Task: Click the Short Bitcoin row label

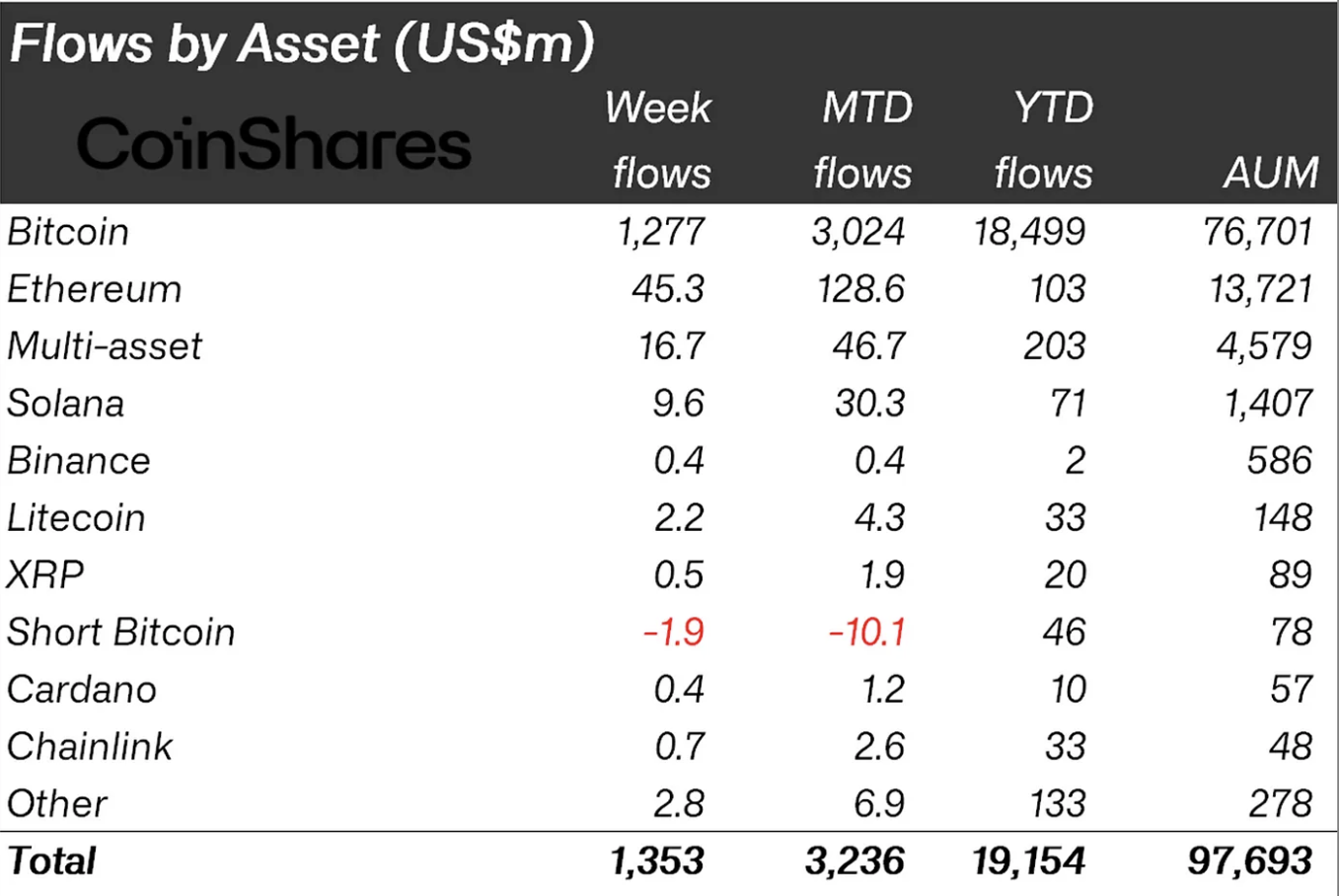Action: (121, 633)
